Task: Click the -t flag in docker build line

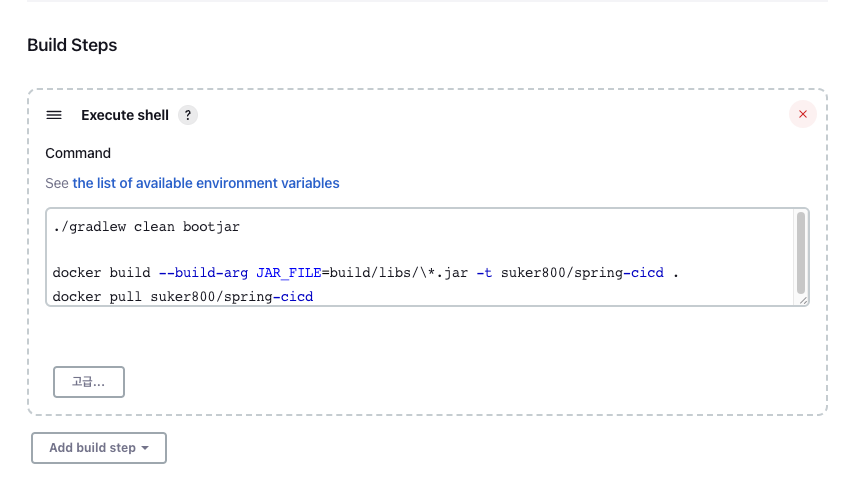Action: 483,273
